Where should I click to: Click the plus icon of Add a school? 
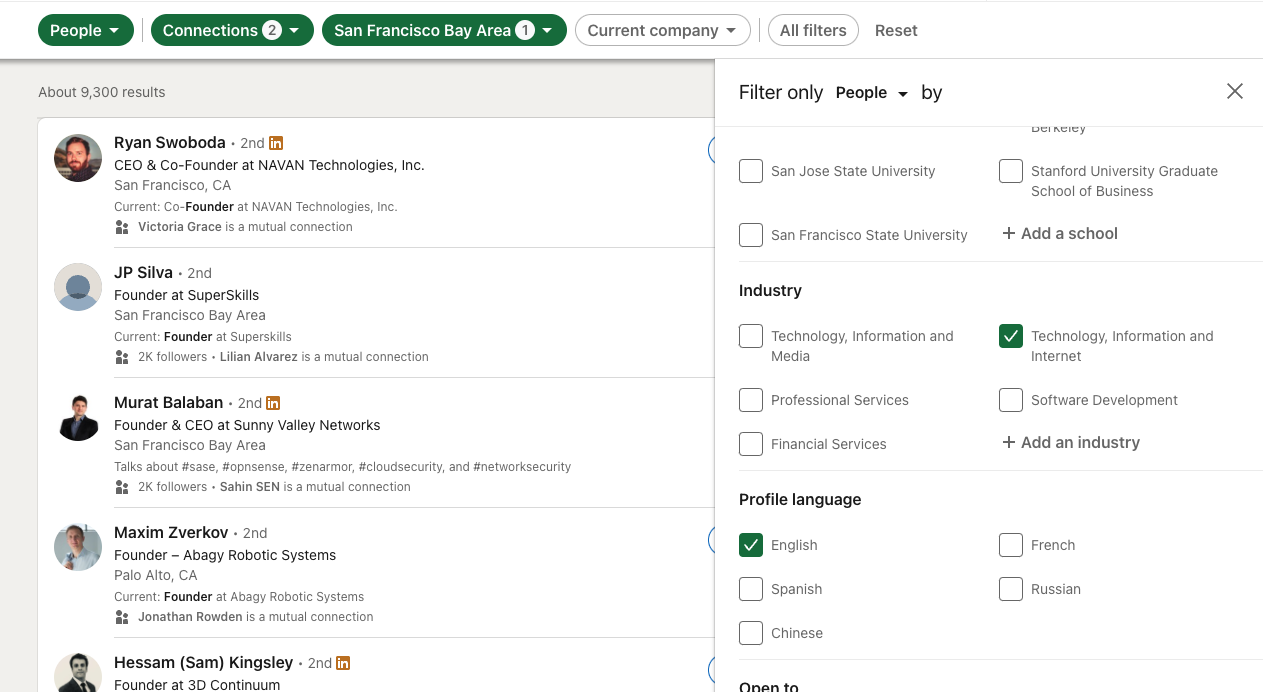point(1009,233)
